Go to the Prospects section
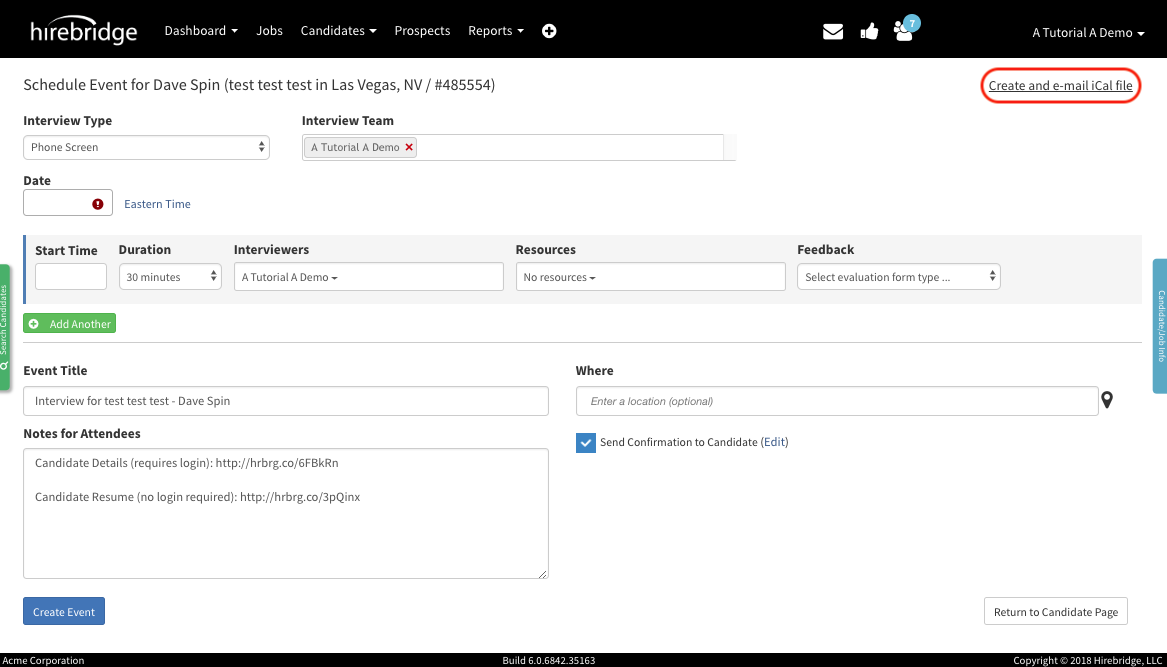Viewport: 1167px width, 667px height. coord(422,31)
